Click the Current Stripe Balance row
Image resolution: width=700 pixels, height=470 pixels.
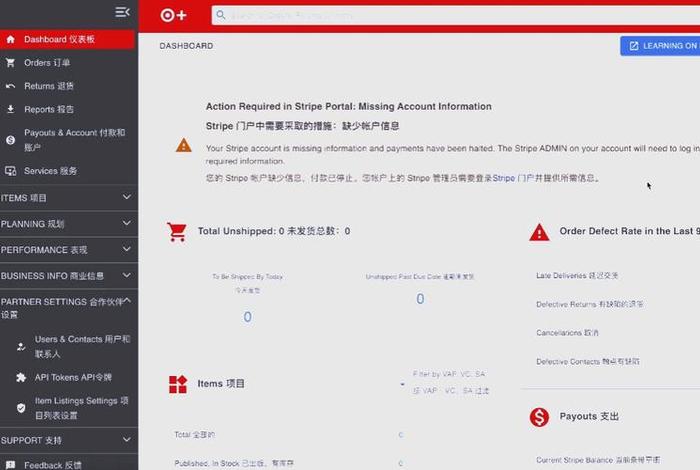(598, 460)
